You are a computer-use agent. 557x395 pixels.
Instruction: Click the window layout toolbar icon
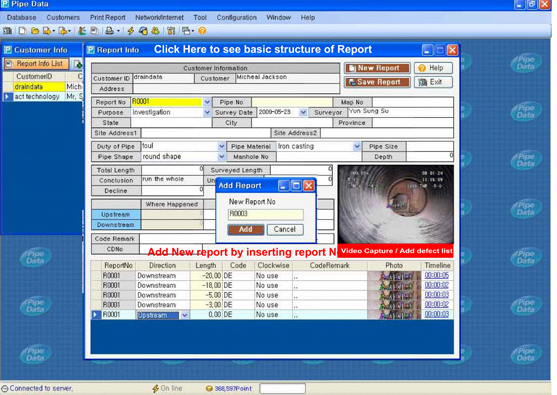point(186,31)
